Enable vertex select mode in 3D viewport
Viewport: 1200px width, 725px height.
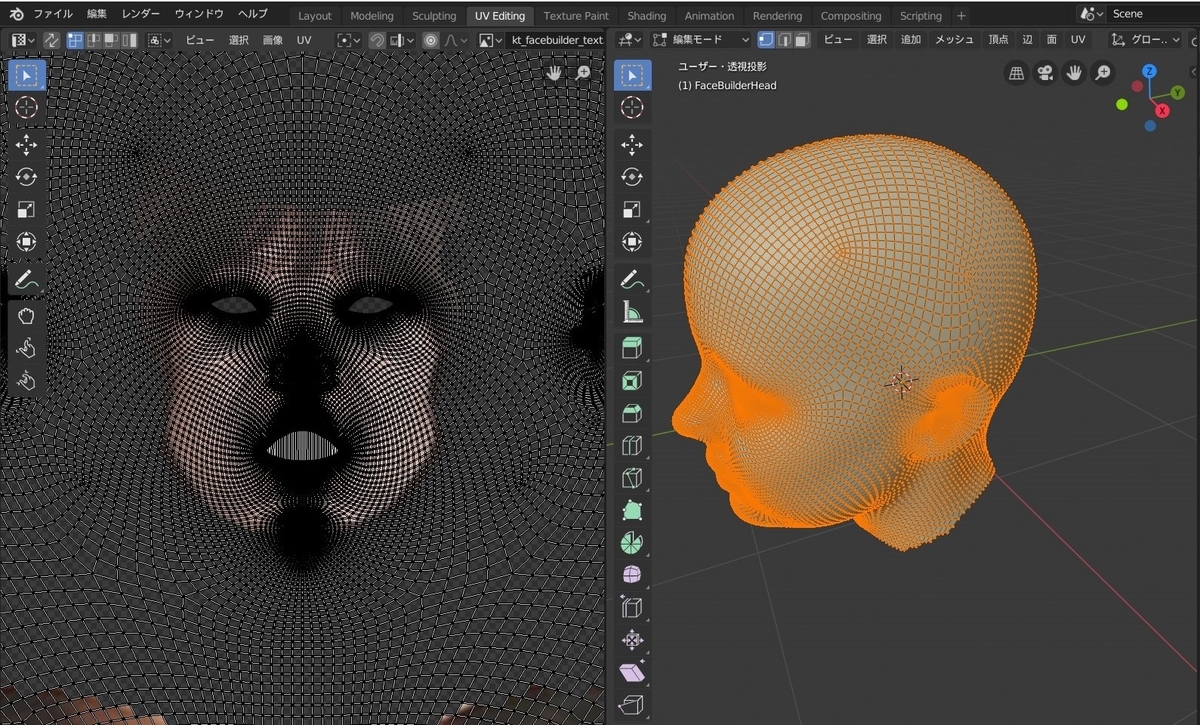766,40
